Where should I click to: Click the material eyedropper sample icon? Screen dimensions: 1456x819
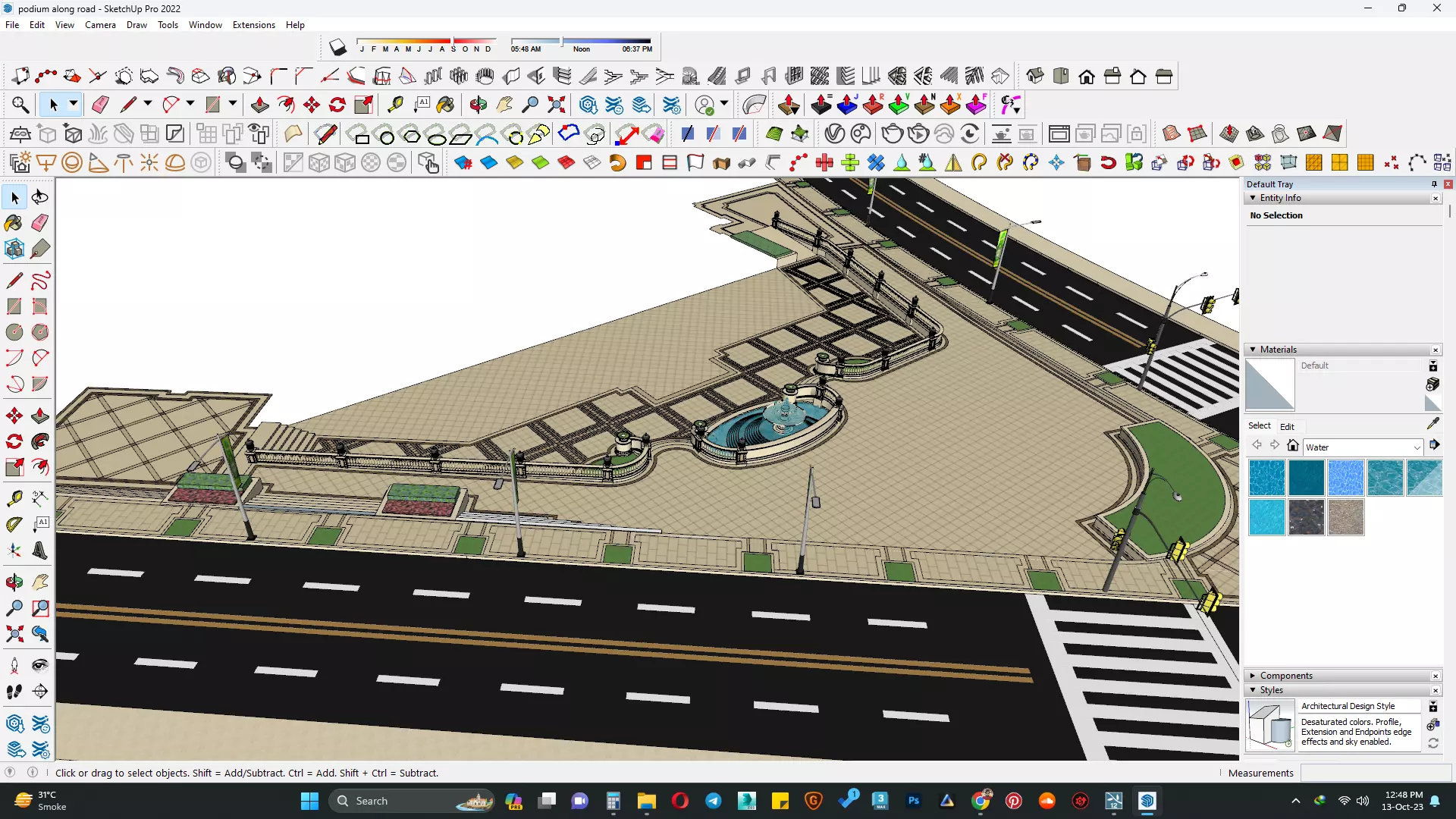point(1432,424)
